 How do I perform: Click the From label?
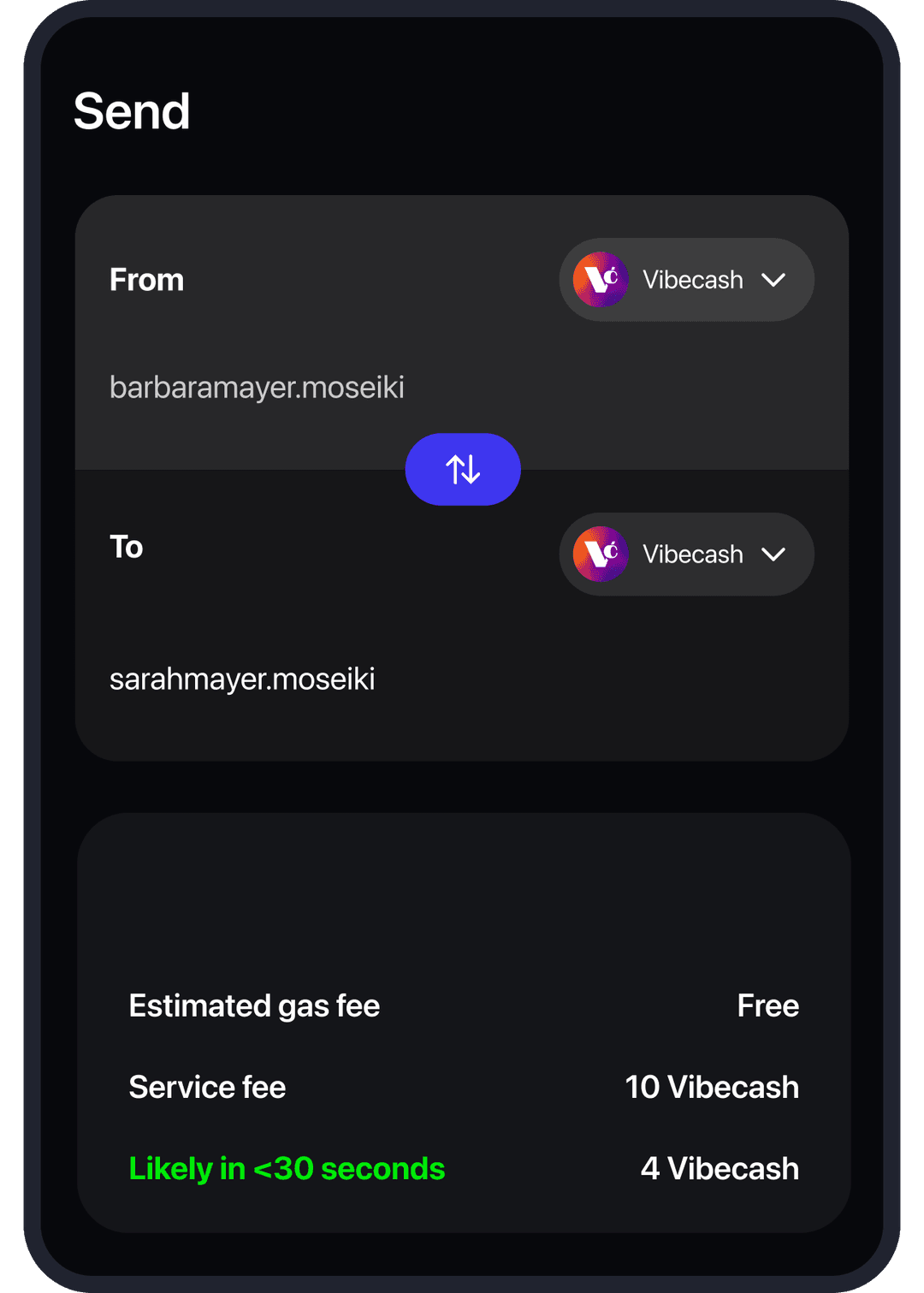pos(146,280)
